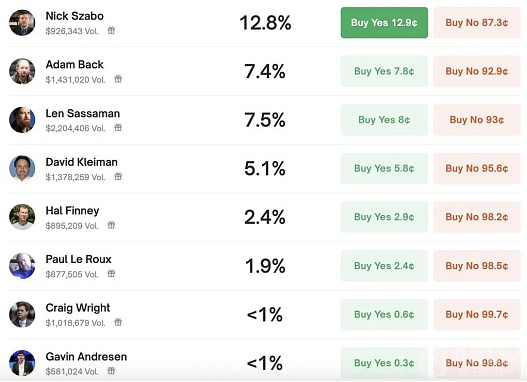Buy Yes 2.9¢ on Hal Finney
Screen dimensions: 527x382
point(384,217)
